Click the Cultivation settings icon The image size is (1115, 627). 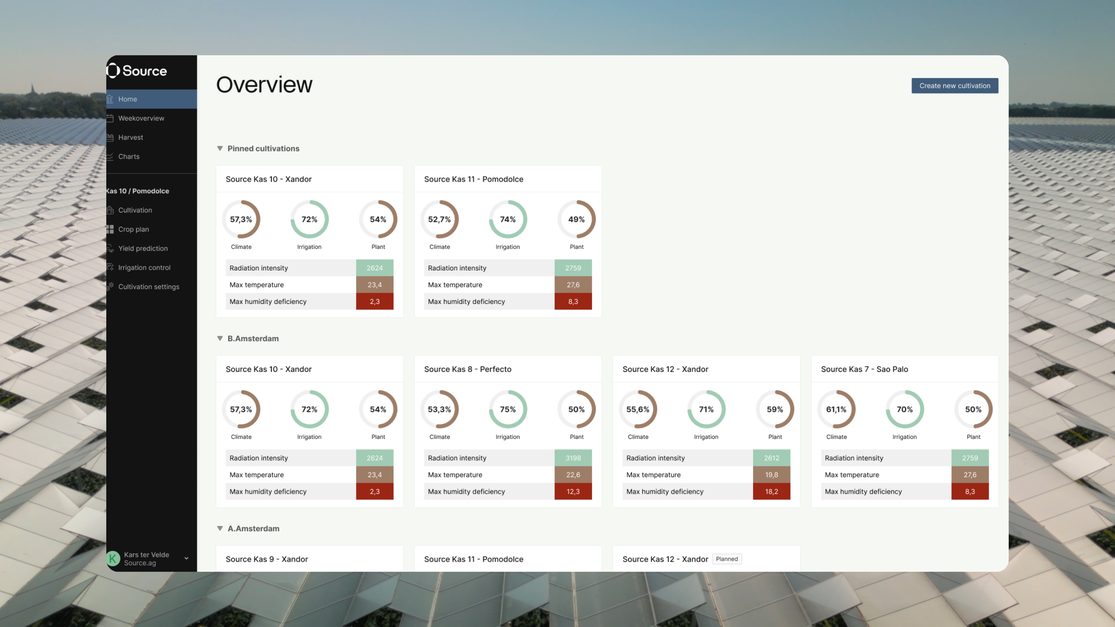pos(110,286)
